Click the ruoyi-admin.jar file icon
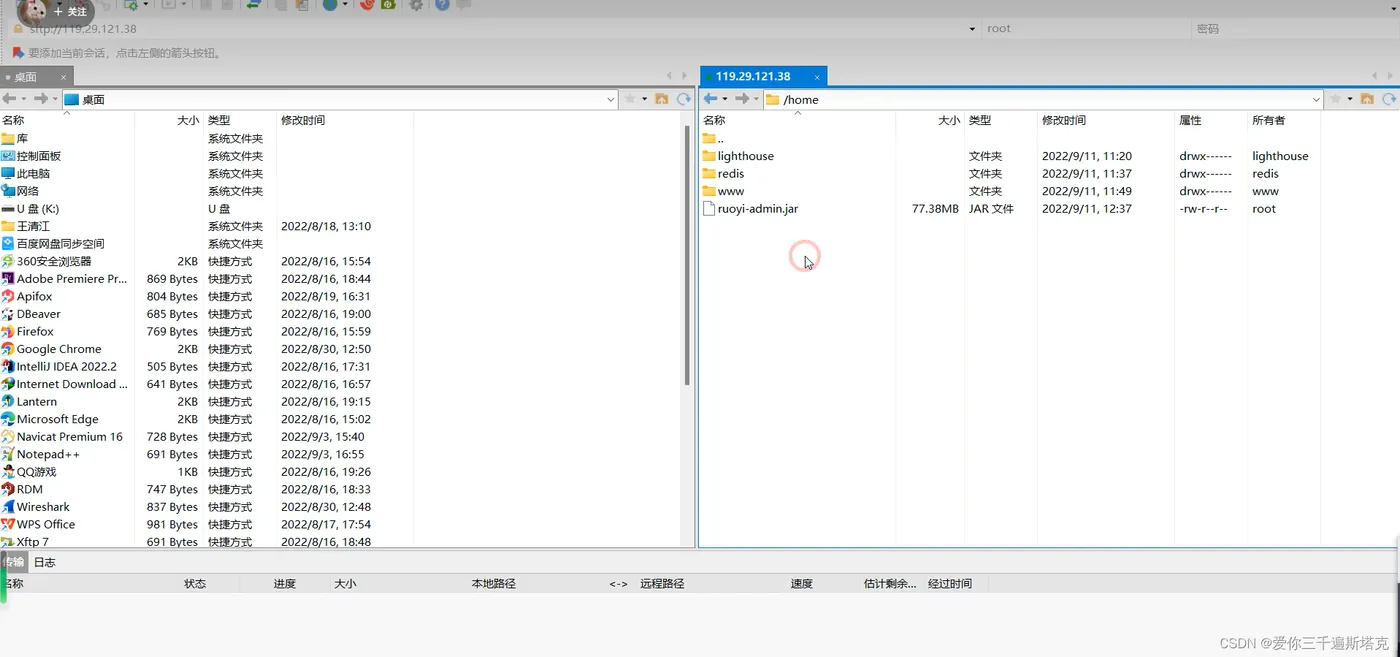The image size is (1400, 657). click(709, 209)
